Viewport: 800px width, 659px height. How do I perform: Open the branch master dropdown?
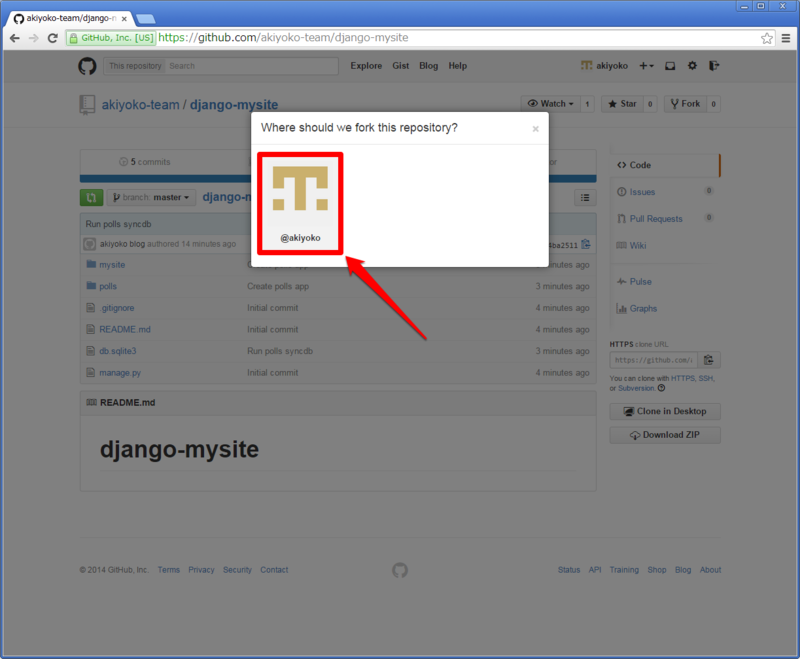click(x=151, y=197)
